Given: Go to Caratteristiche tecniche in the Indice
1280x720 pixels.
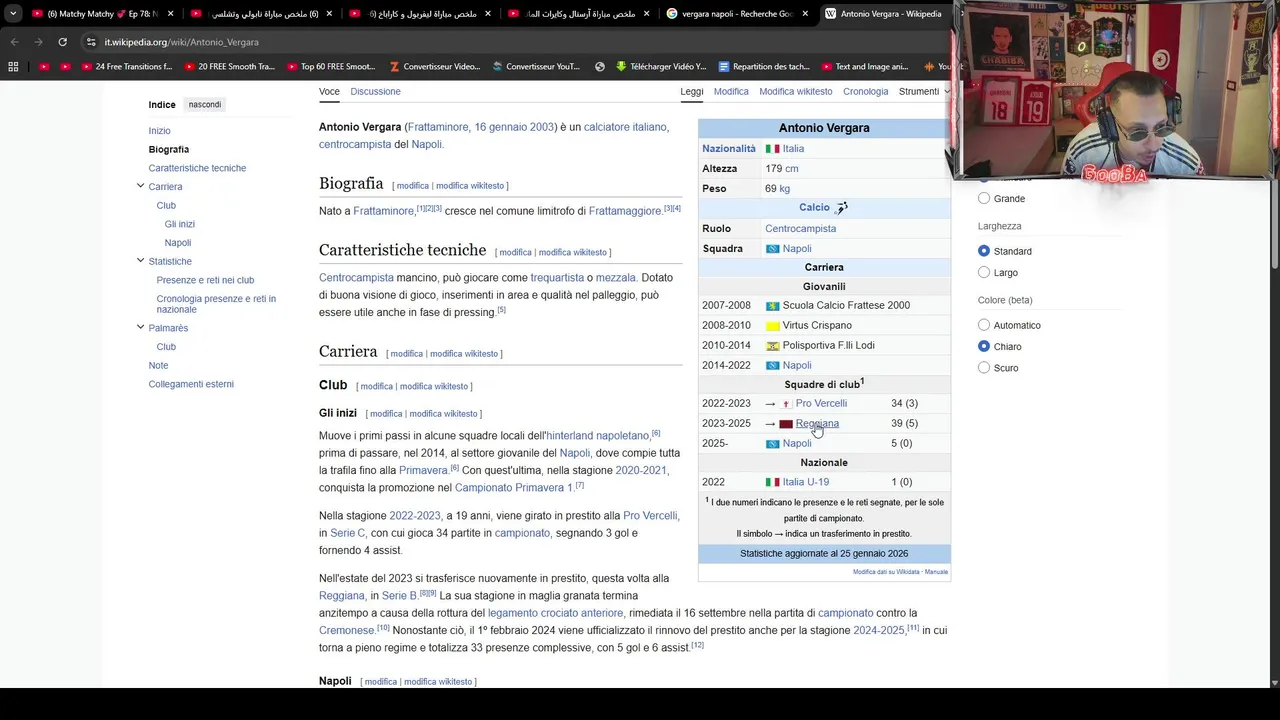Looking at the screenshot, I should pyautogui.click(x=197, y=168).
